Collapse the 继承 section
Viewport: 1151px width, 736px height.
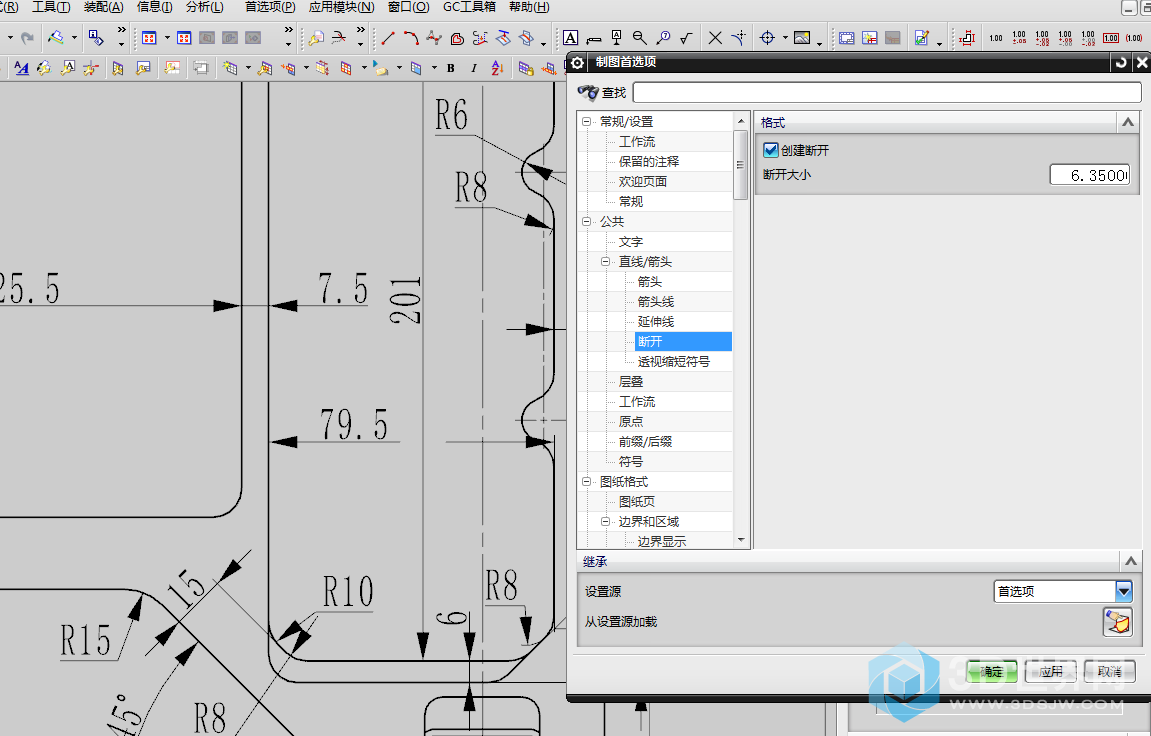[1130, 561]
